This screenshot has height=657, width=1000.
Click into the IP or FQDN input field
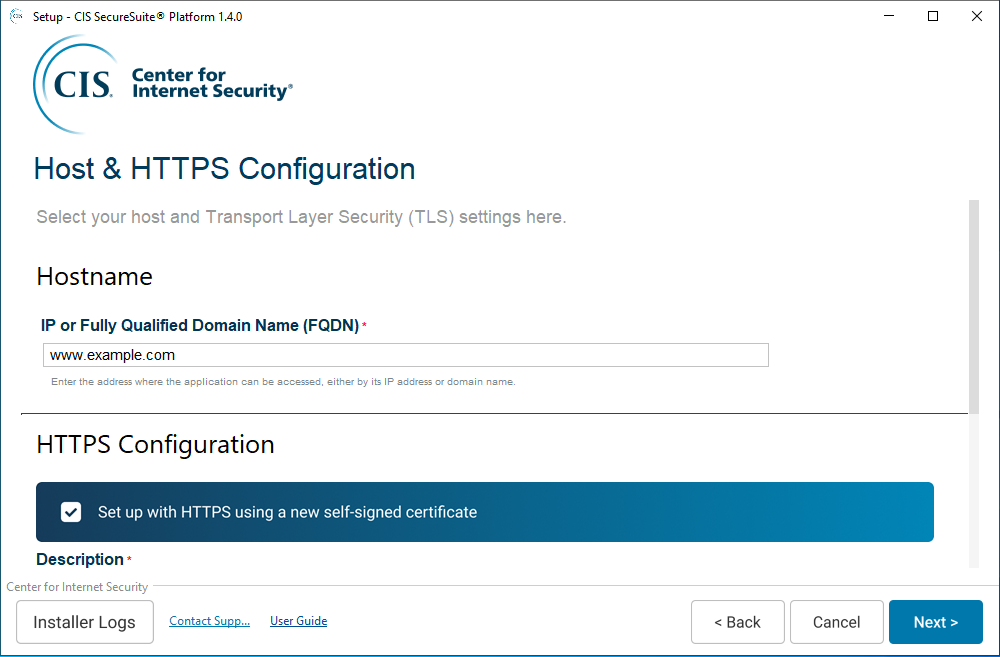[405, 355]
